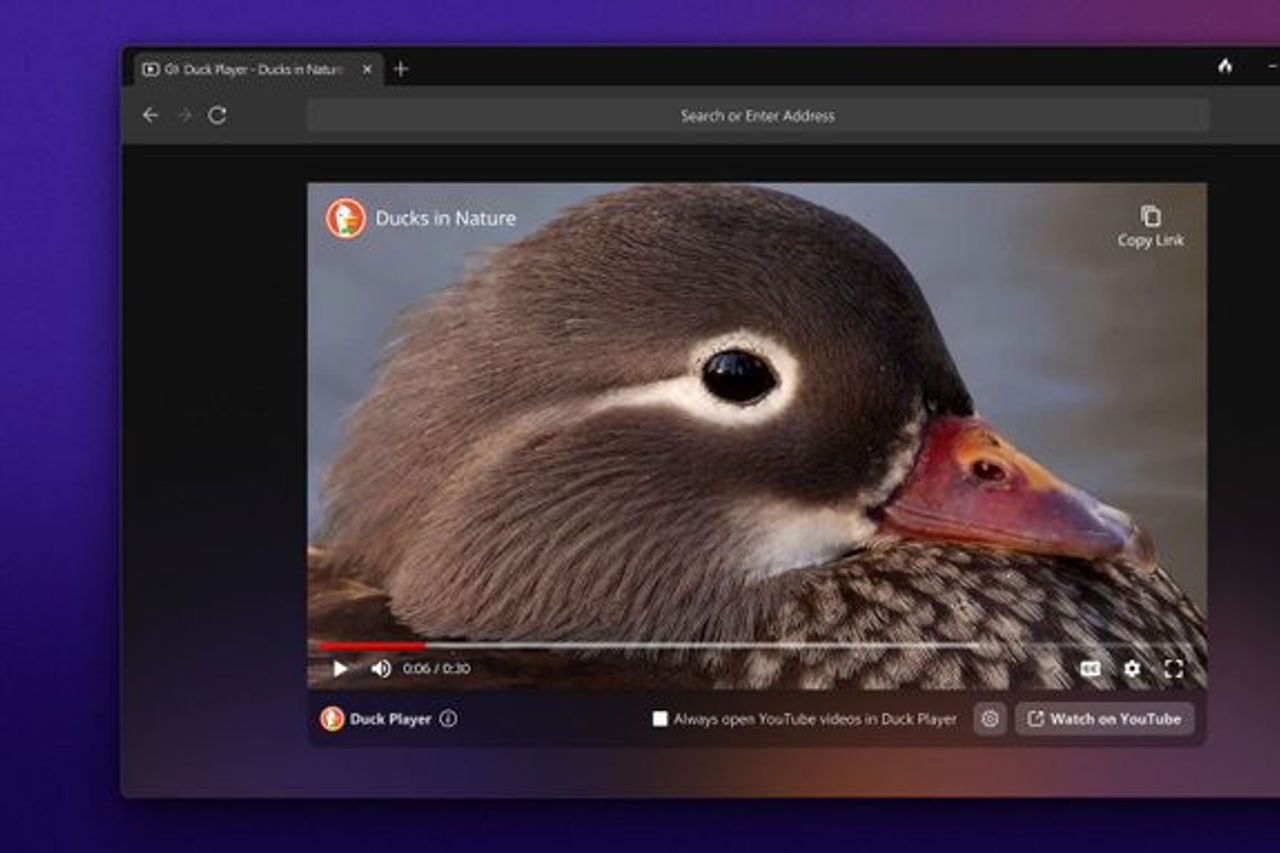Click the video progress bar

[x=755, y=646]
